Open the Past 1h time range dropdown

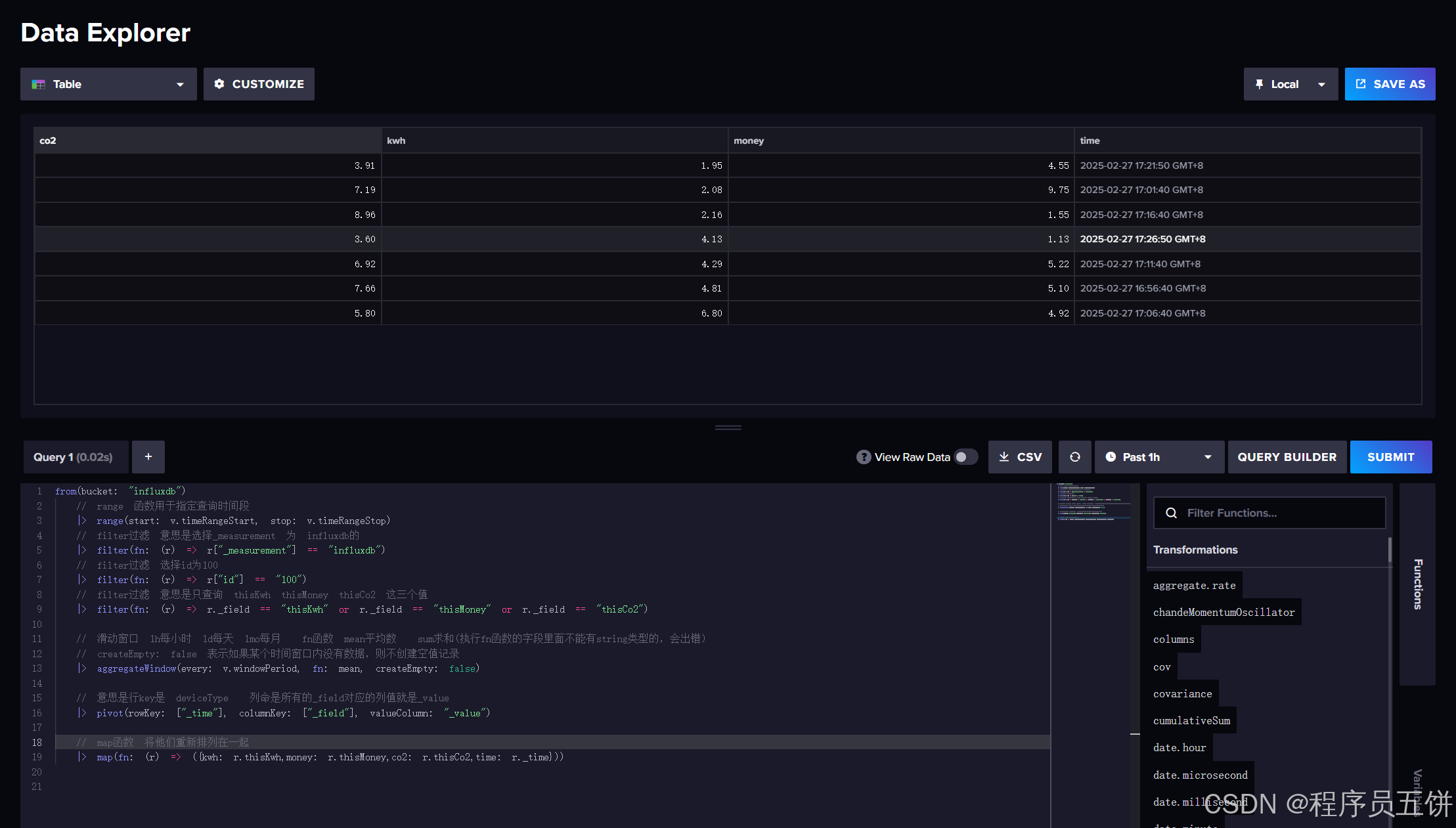pyautogui.click(x=1208, y=456)
